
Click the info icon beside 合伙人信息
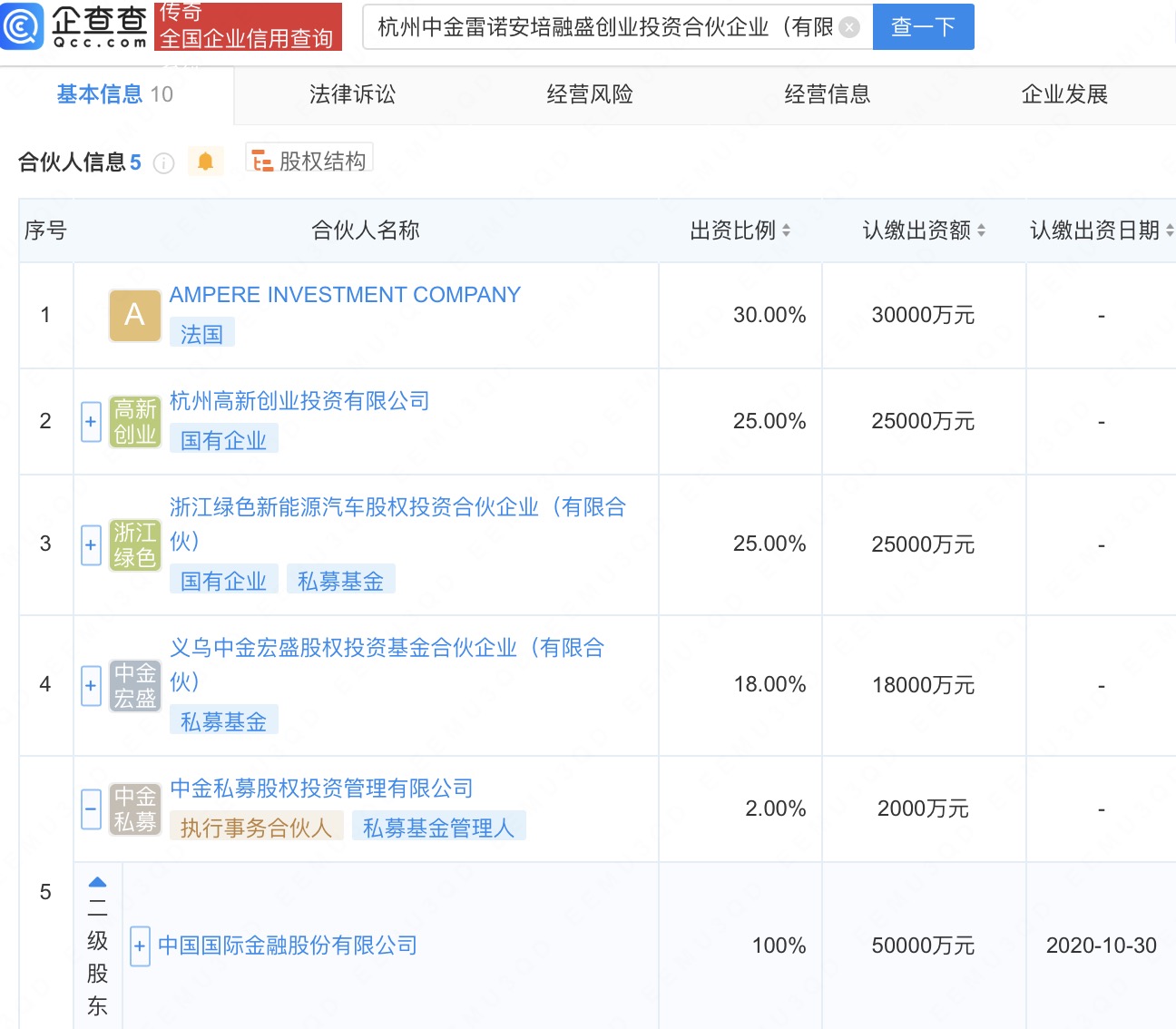(x=163, y=162)
